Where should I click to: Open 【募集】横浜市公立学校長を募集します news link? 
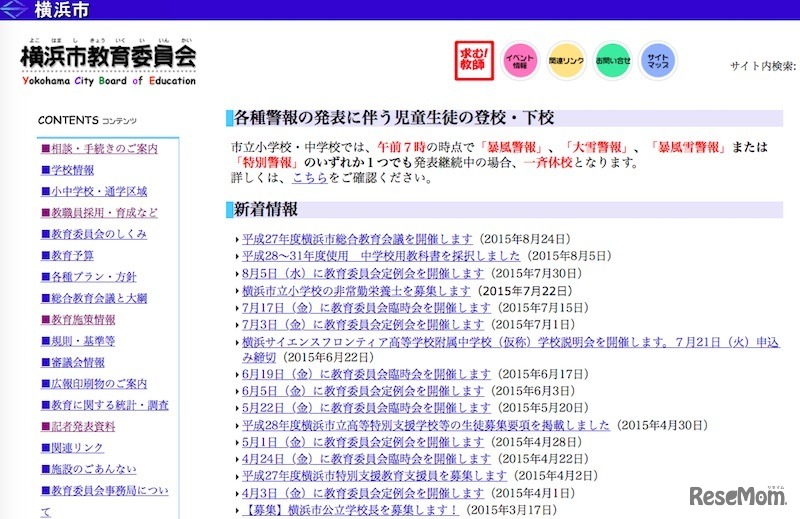[351, 510]
